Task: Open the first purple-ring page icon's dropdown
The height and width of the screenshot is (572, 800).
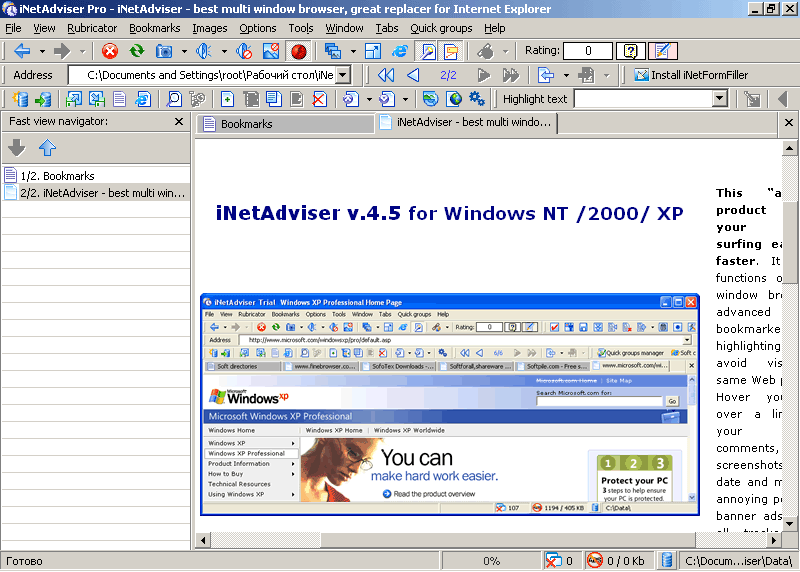Action: click(369, 100)
